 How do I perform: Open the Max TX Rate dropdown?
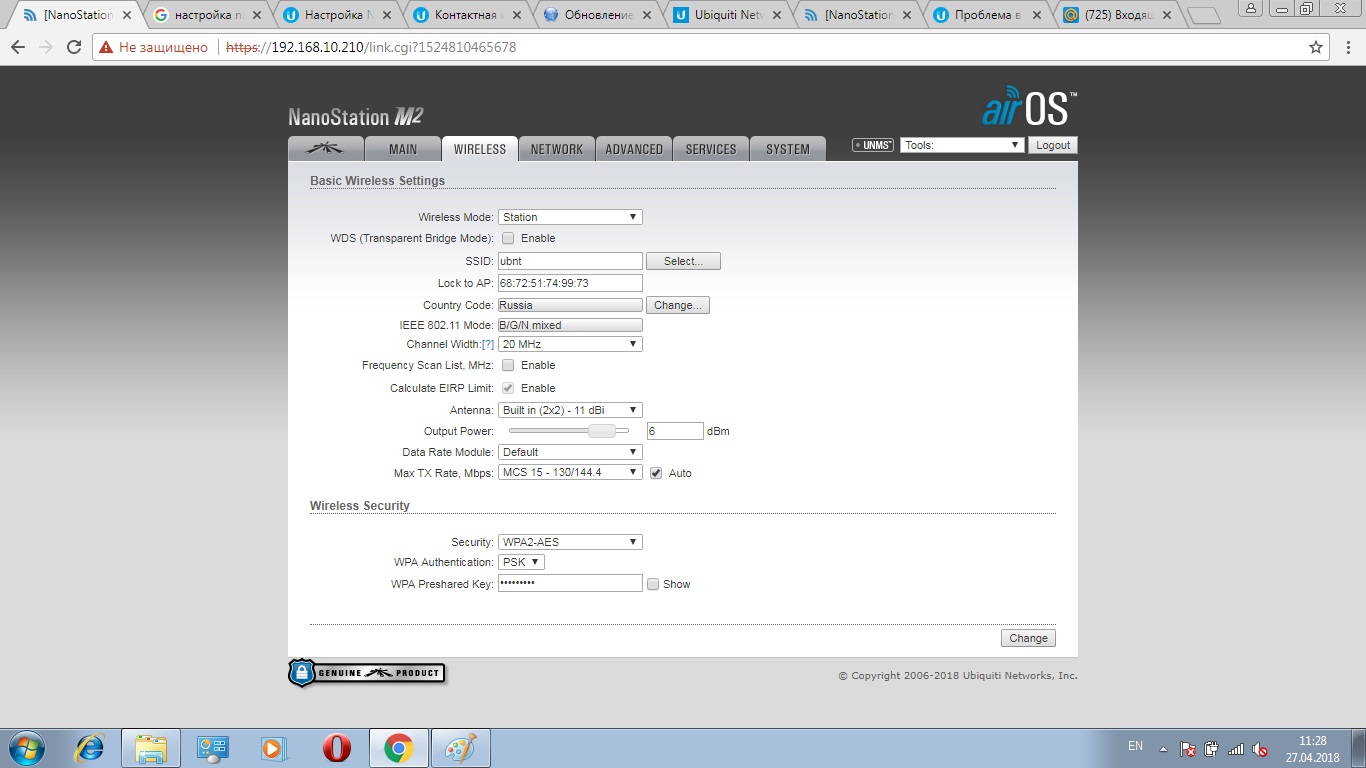pyautogui.click(x=570, y=472)
